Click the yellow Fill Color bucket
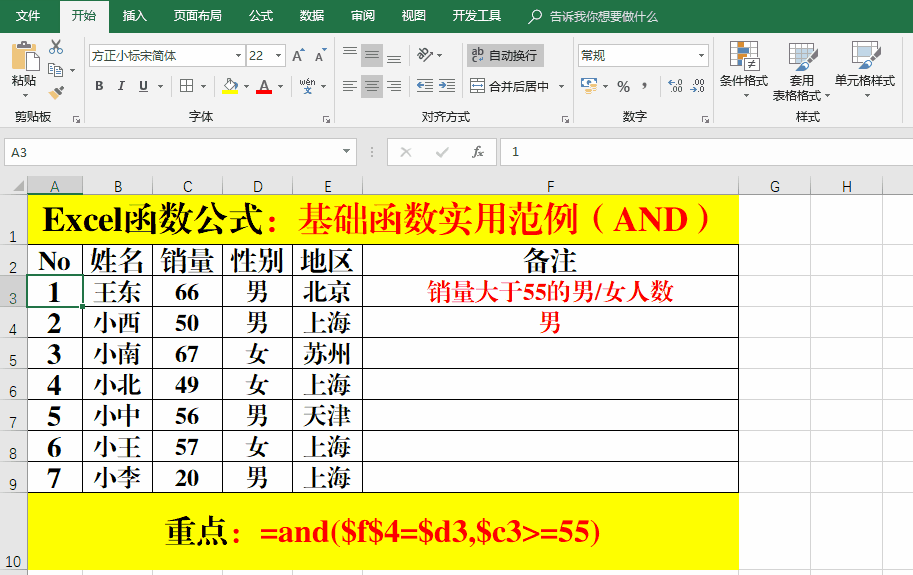 pos(229,86)
